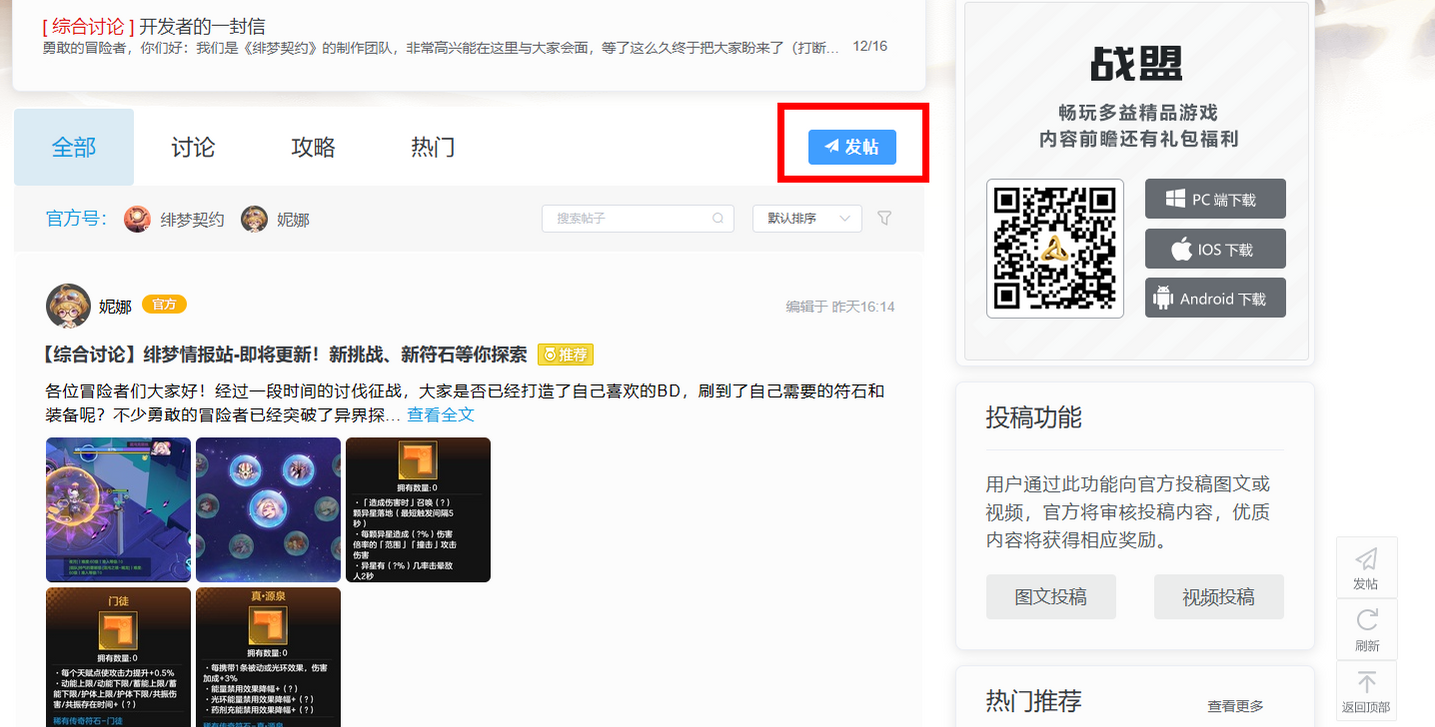Download the PC 端 client
This screenshot has width=1435, height=727.
pyautogui.click(x=1215, y=199)
